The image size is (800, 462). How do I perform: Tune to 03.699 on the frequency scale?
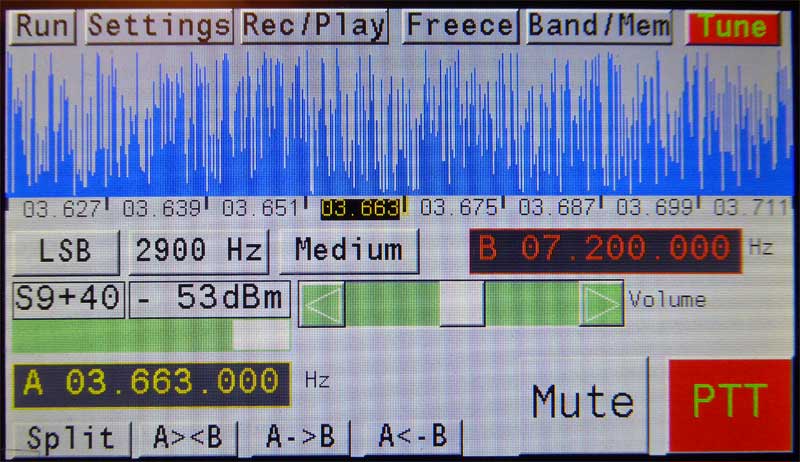tap(654, 208)
